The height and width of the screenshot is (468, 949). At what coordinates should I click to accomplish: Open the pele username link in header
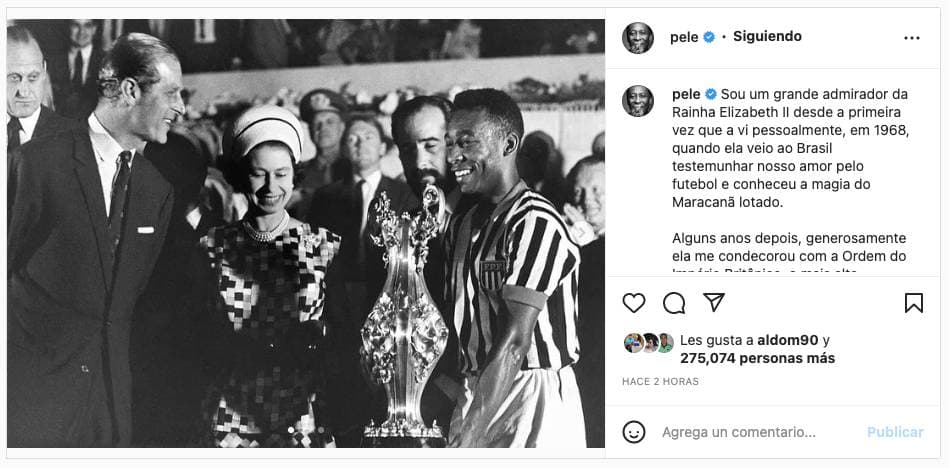pyautogui.click(x=684, y=37)
